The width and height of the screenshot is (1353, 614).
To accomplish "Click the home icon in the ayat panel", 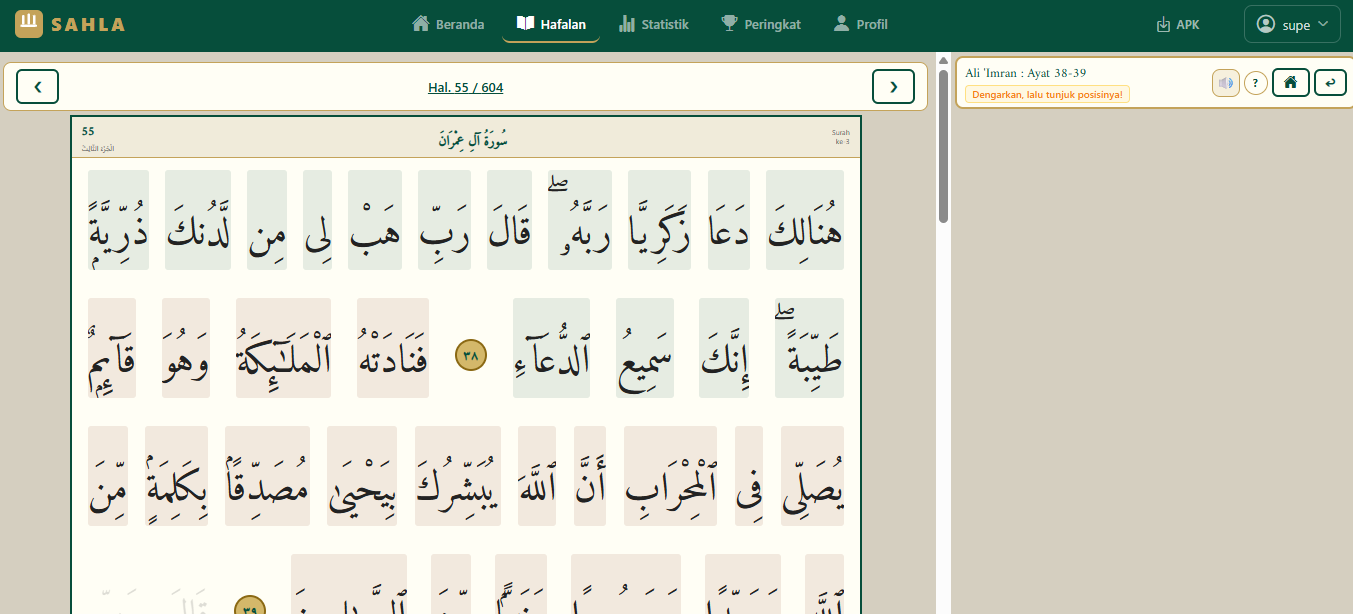I will coord(1290,83).
